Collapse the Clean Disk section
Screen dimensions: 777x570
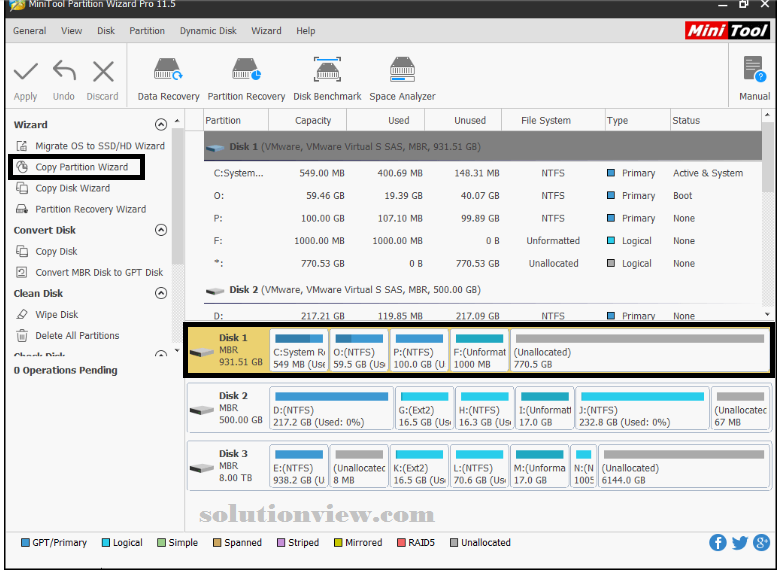coord(161,293)
